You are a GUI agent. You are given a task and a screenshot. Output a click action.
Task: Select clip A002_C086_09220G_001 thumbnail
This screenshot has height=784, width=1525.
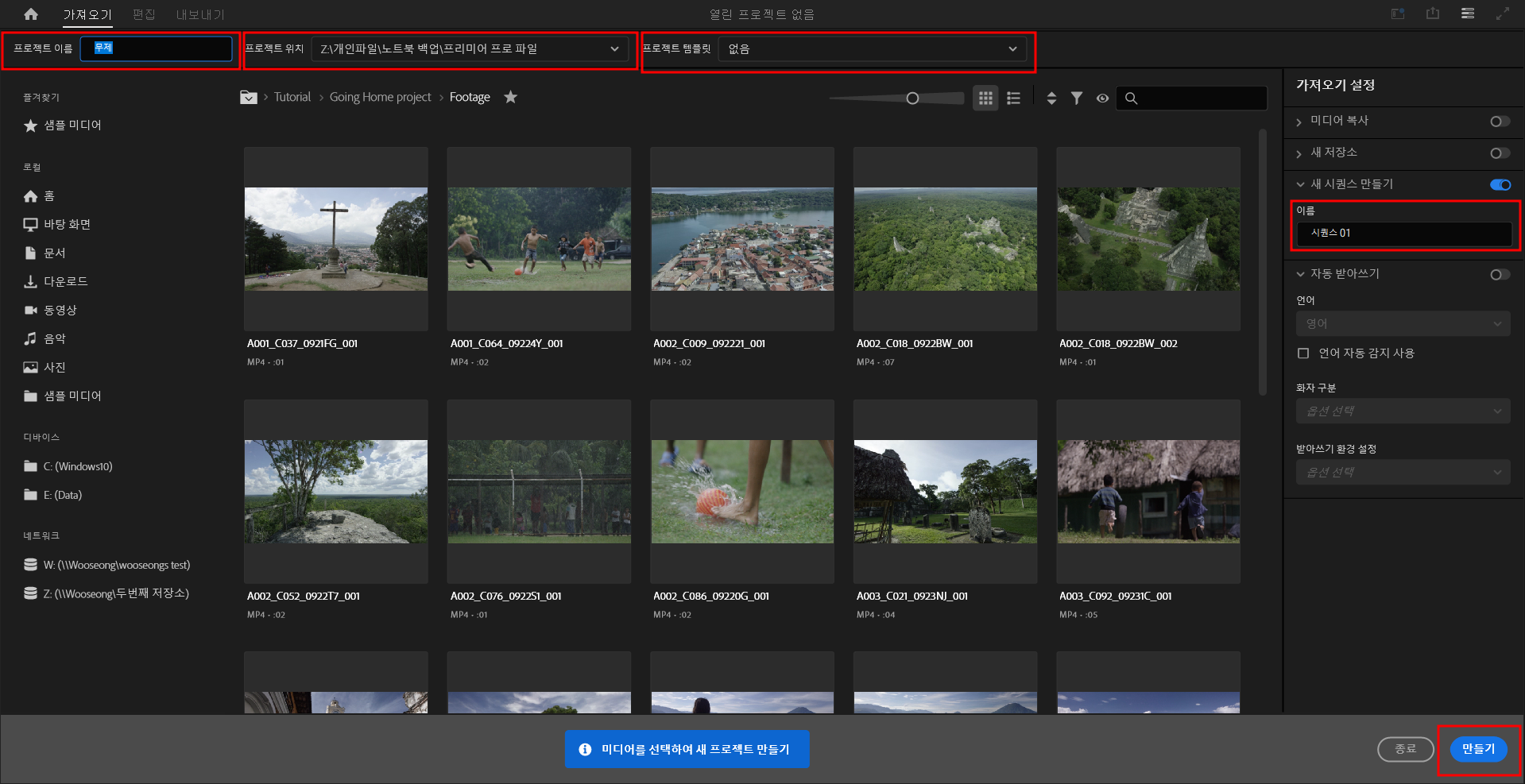[x=742, y=492]
